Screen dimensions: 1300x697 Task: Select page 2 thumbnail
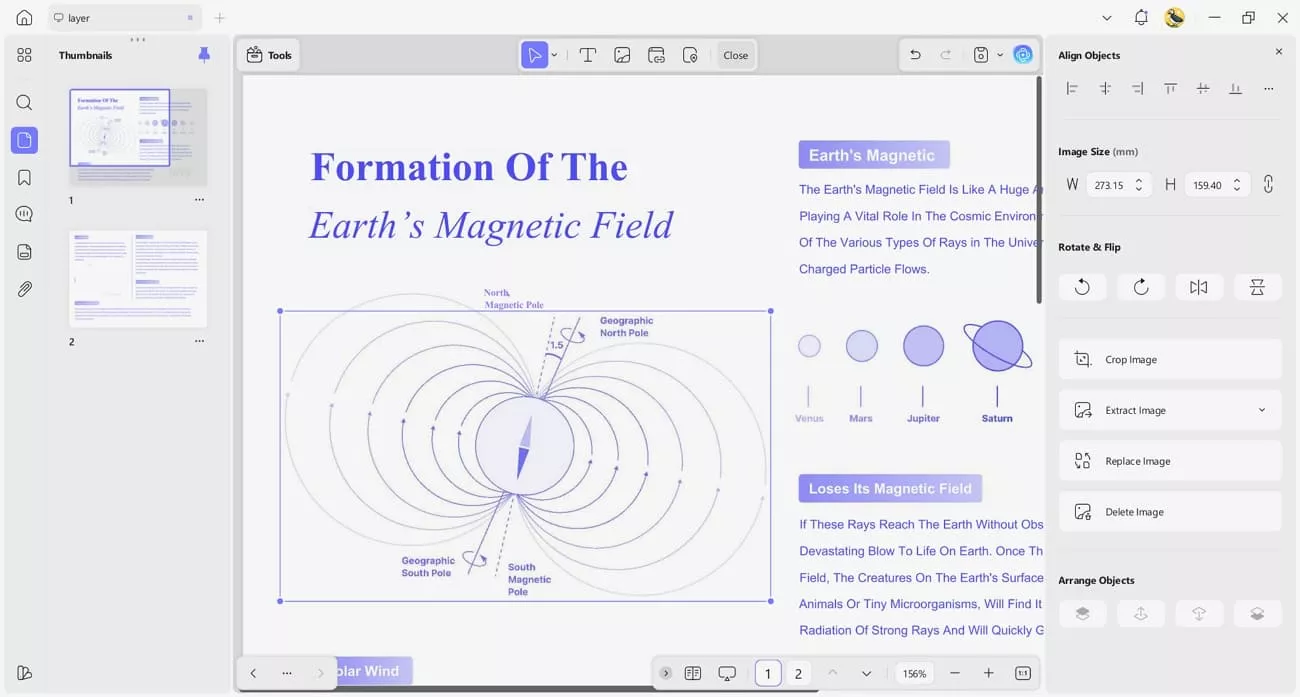(138, 279)
